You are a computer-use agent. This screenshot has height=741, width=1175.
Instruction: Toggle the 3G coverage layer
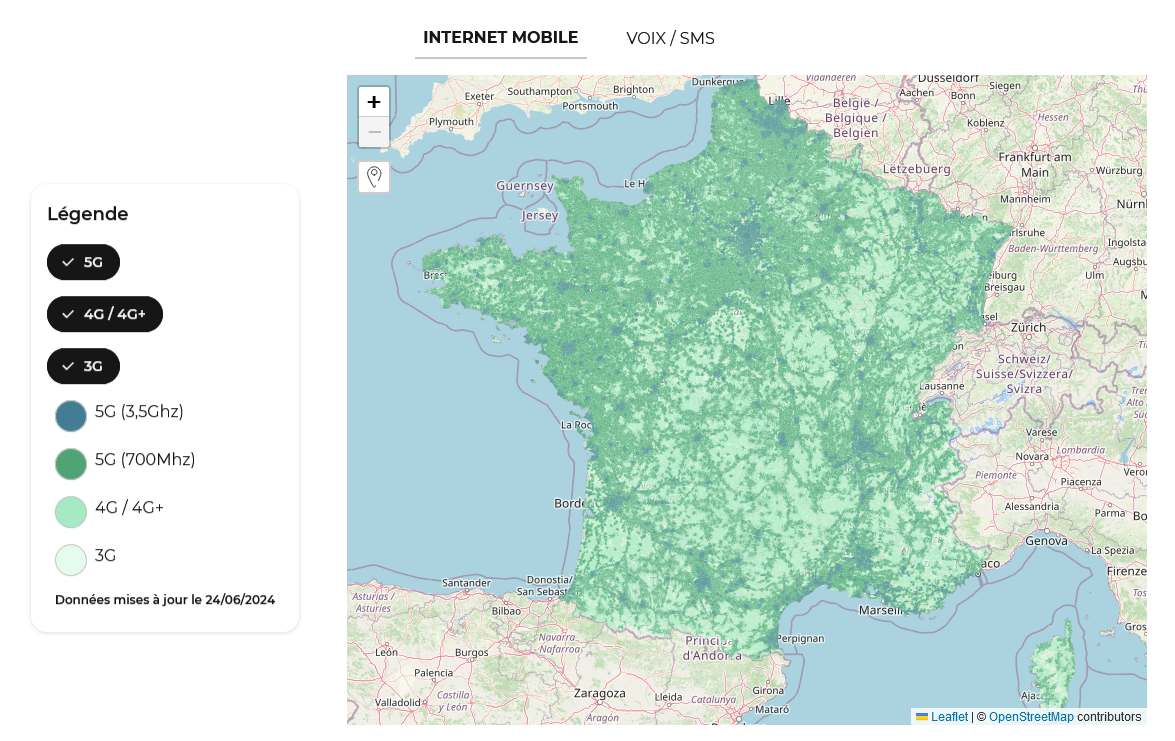83,366
